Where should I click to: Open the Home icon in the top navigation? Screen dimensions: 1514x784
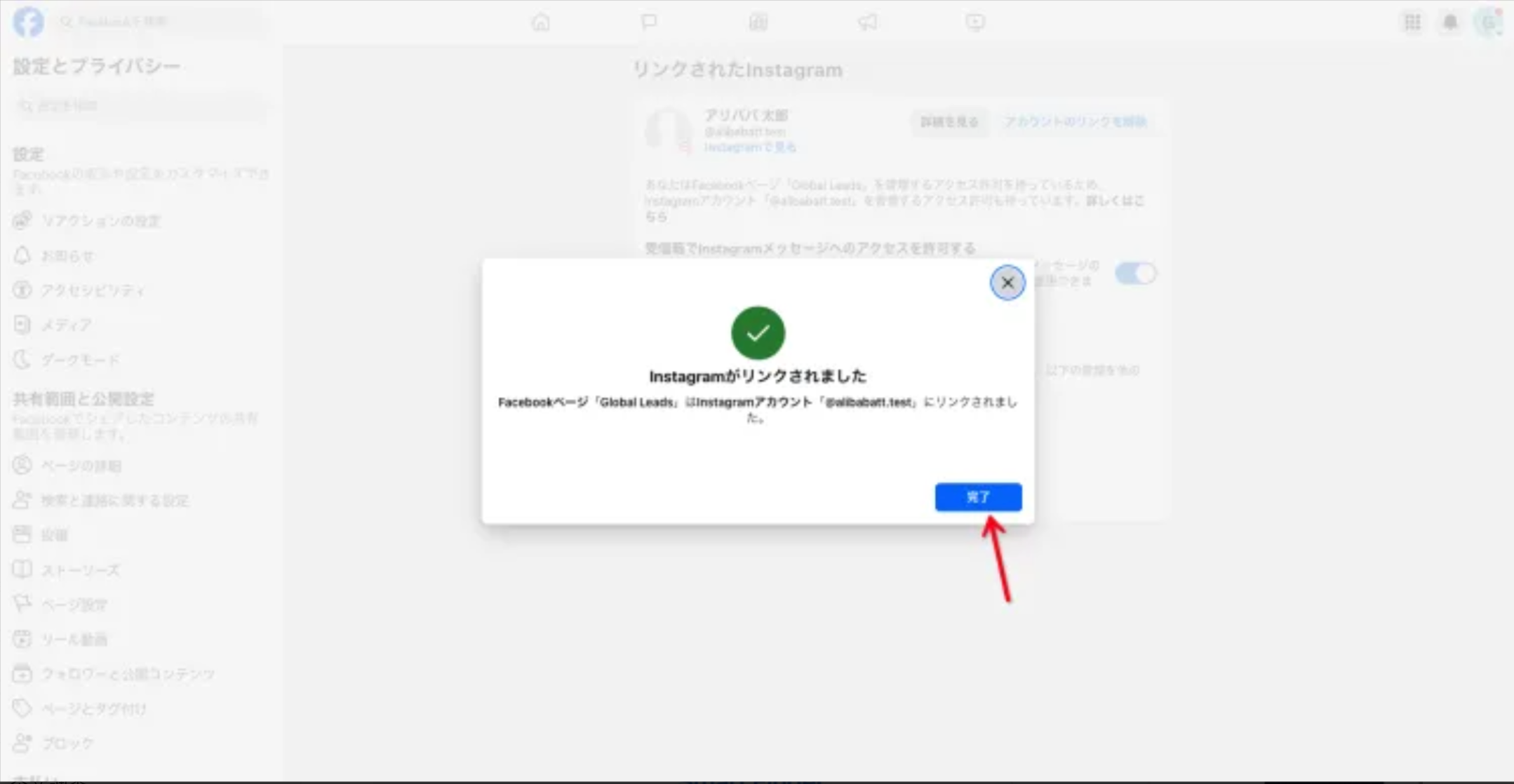click(x=540, y=22)
